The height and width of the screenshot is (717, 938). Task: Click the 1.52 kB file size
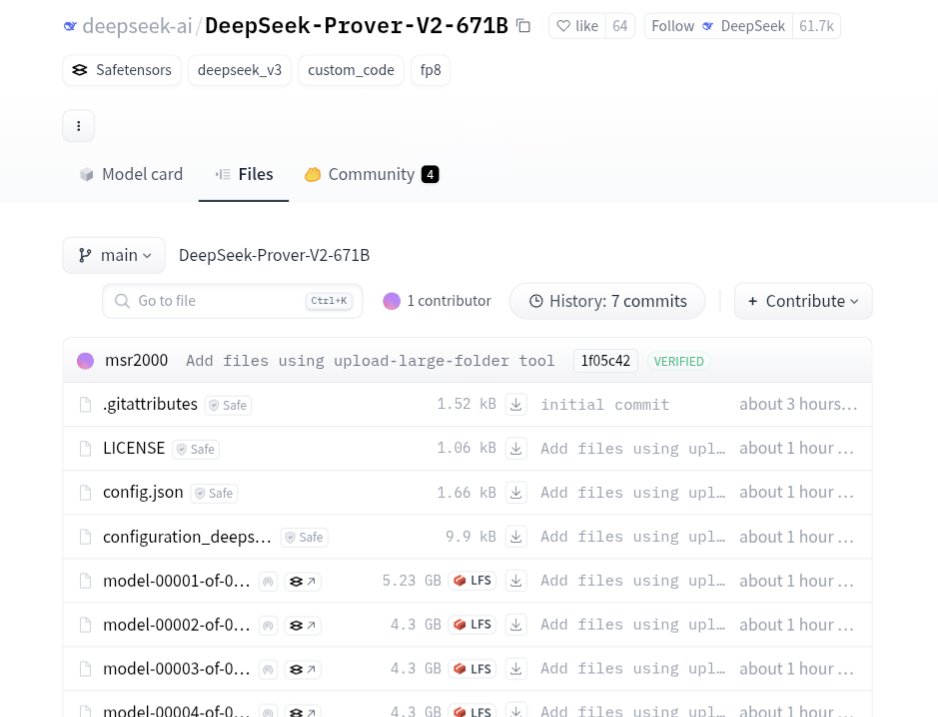tap(467, 404)
